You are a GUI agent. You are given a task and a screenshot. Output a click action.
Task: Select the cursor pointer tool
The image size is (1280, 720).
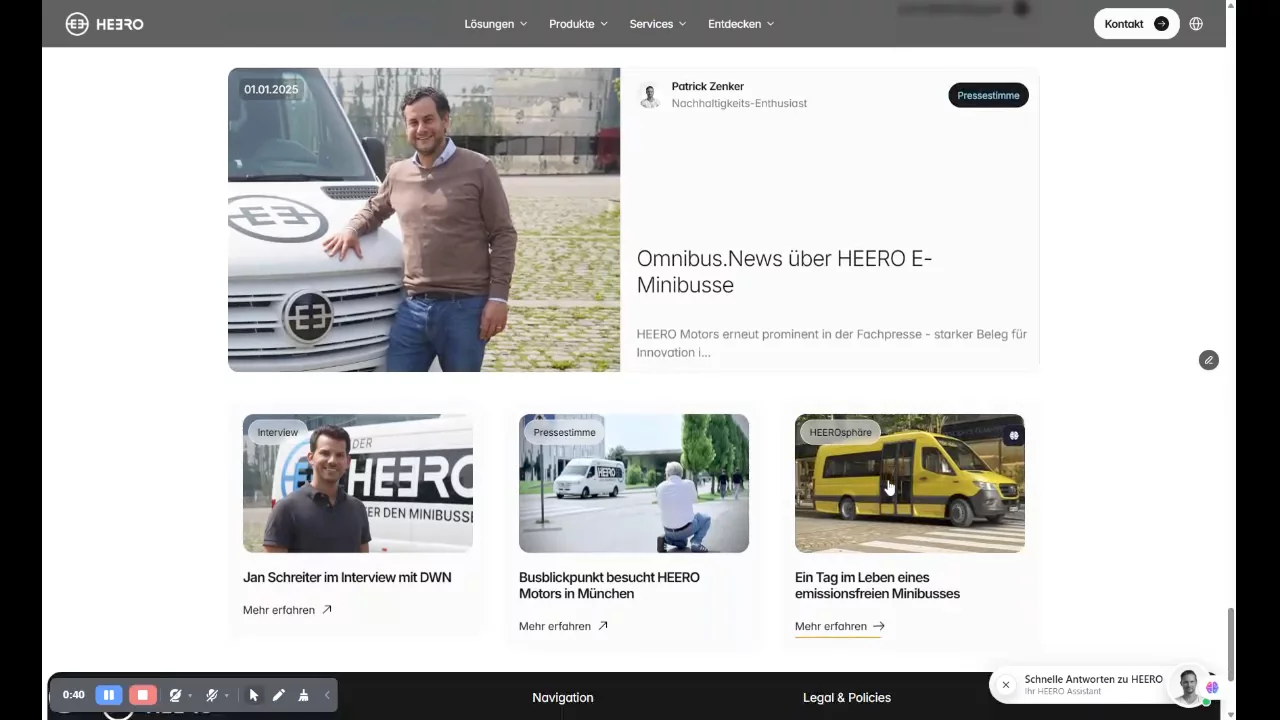pyautogui.click(x=254, y=695)
